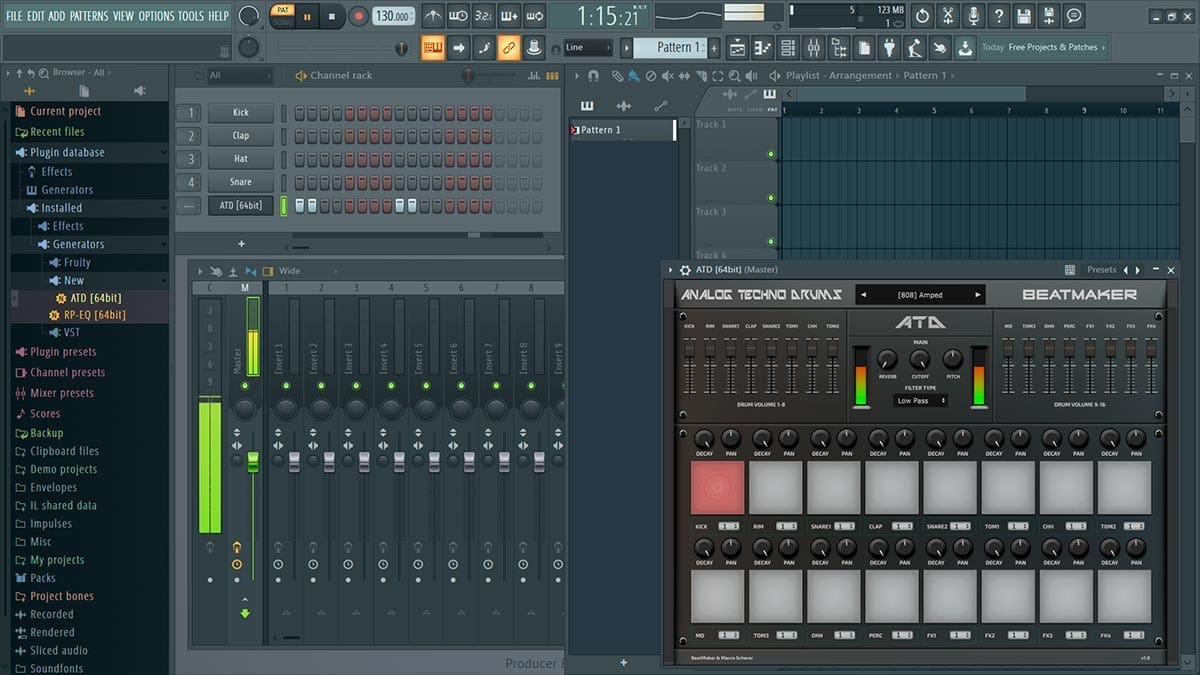This screenshot has height=675, width=1200.
Task: Stop playback with the stop button
Action: point(332,16)
